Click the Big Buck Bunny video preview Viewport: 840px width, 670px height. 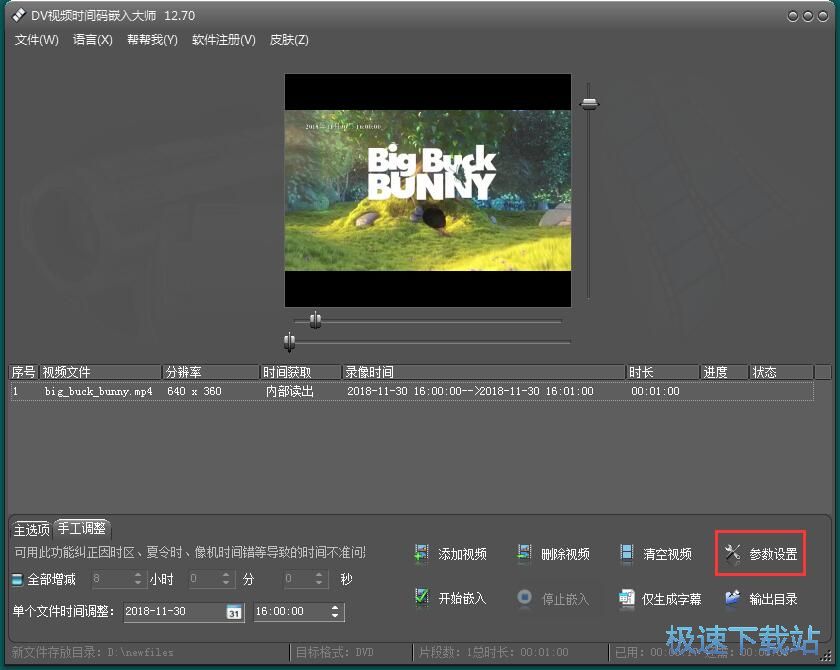click(428, 190)
